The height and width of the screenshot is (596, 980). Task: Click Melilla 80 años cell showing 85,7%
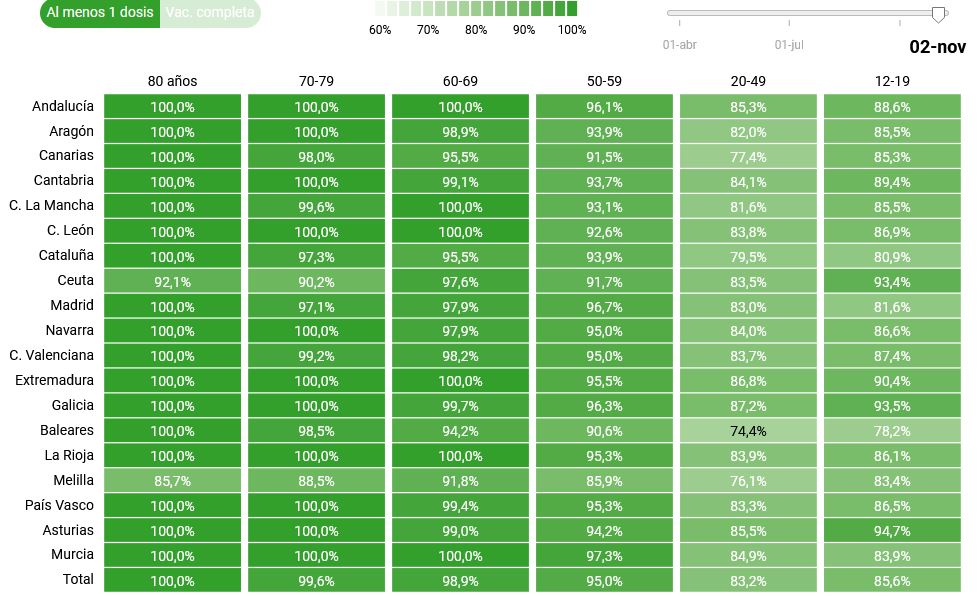pos(172,481)
